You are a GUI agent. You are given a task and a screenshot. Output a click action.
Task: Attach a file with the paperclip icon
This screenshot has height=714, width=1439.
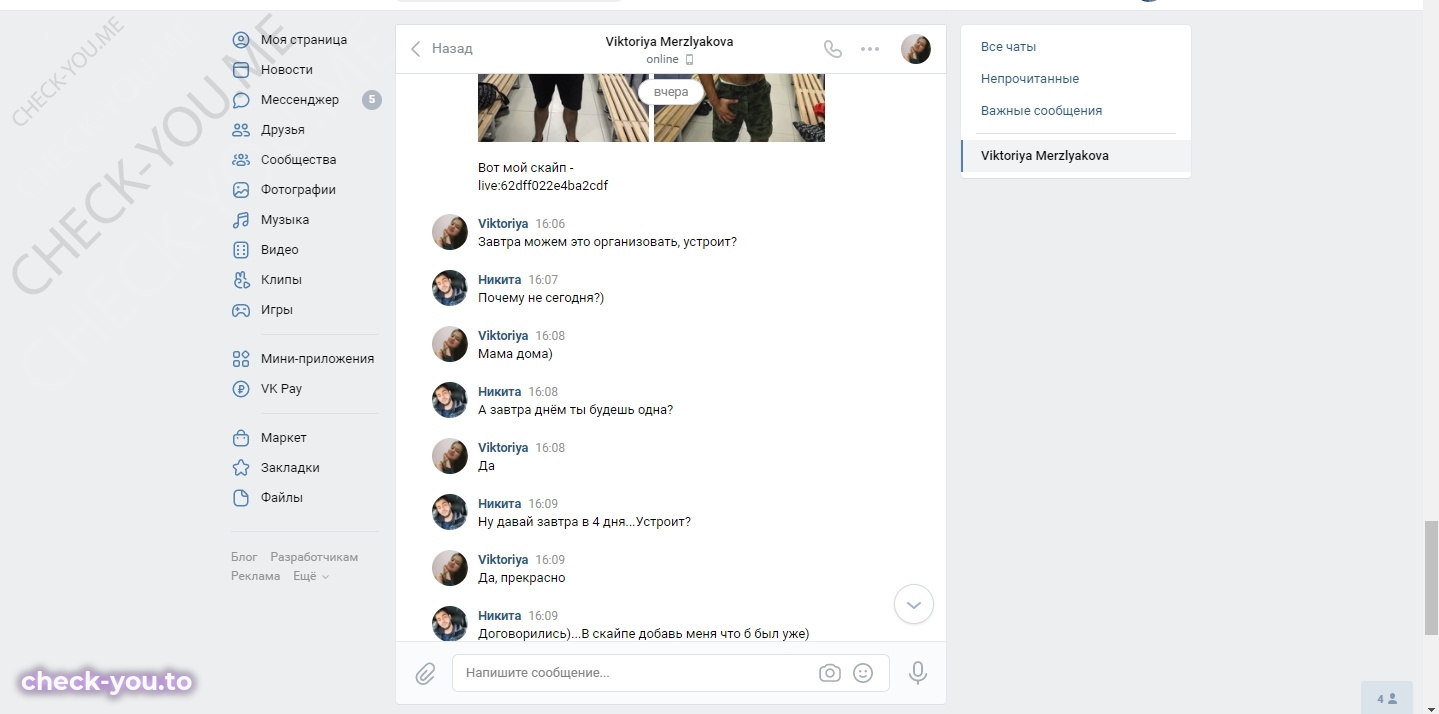pos(425,673)
